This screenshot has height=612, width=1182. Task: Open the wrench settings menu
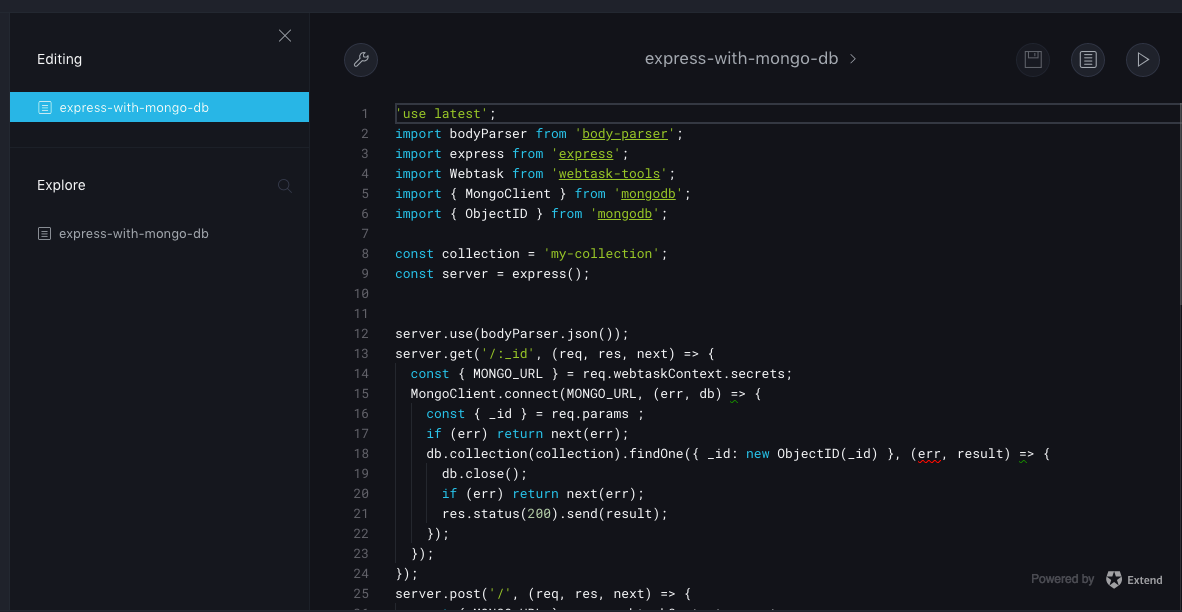point(361,60)
